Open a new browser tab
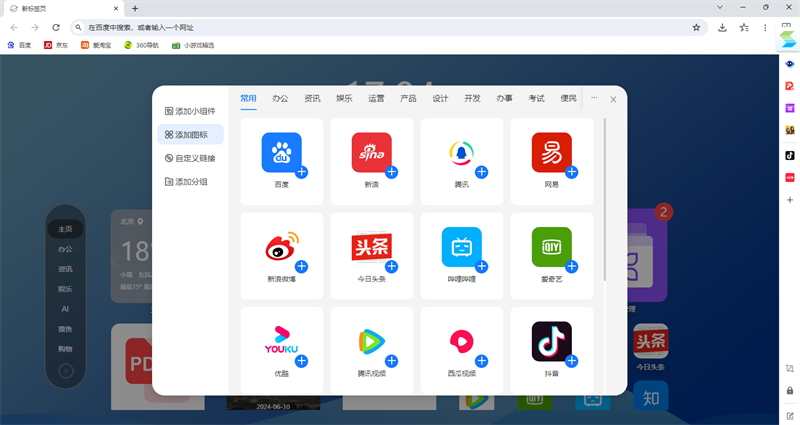Image resolution: width=800 pixels, height=425 pixels. [x=135, y=8]
